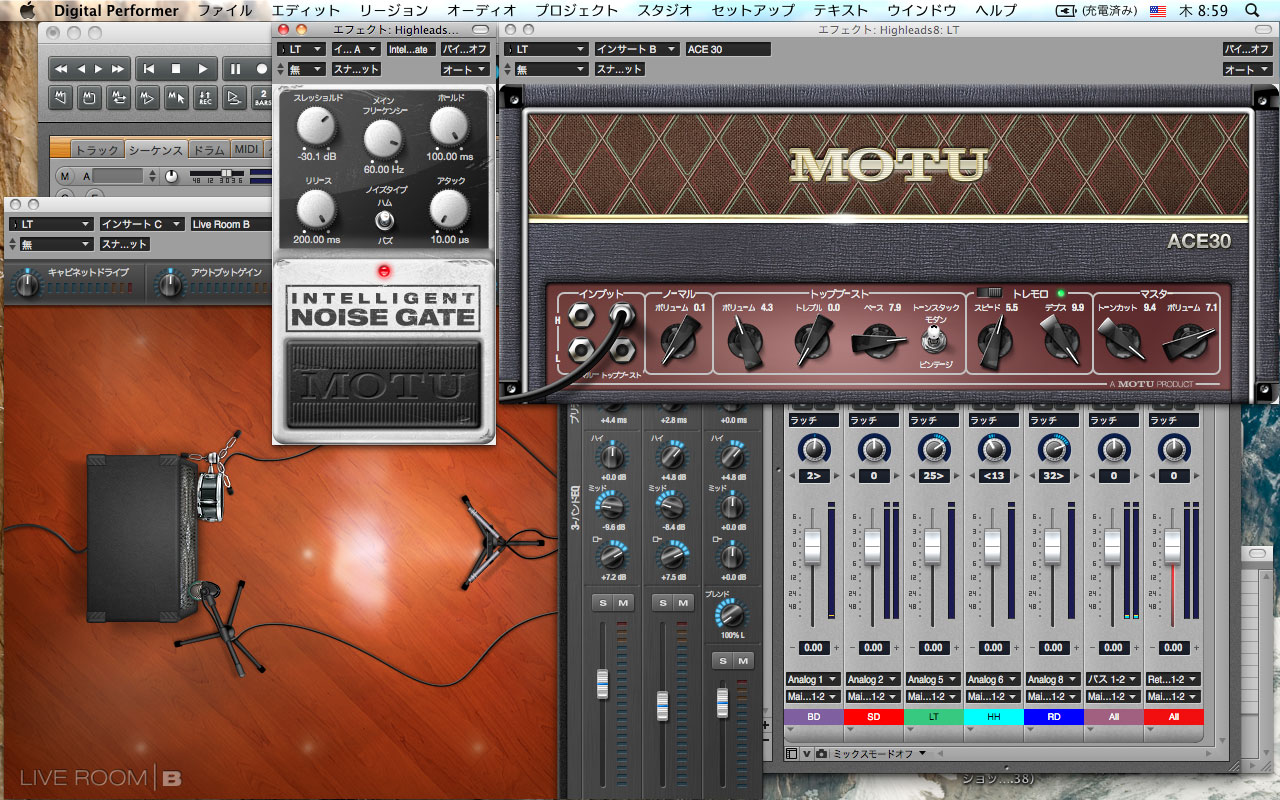1280x800 pixels.
Task: Mute the Live Room channel showing +2.8 ms
Action: (683, 602)
